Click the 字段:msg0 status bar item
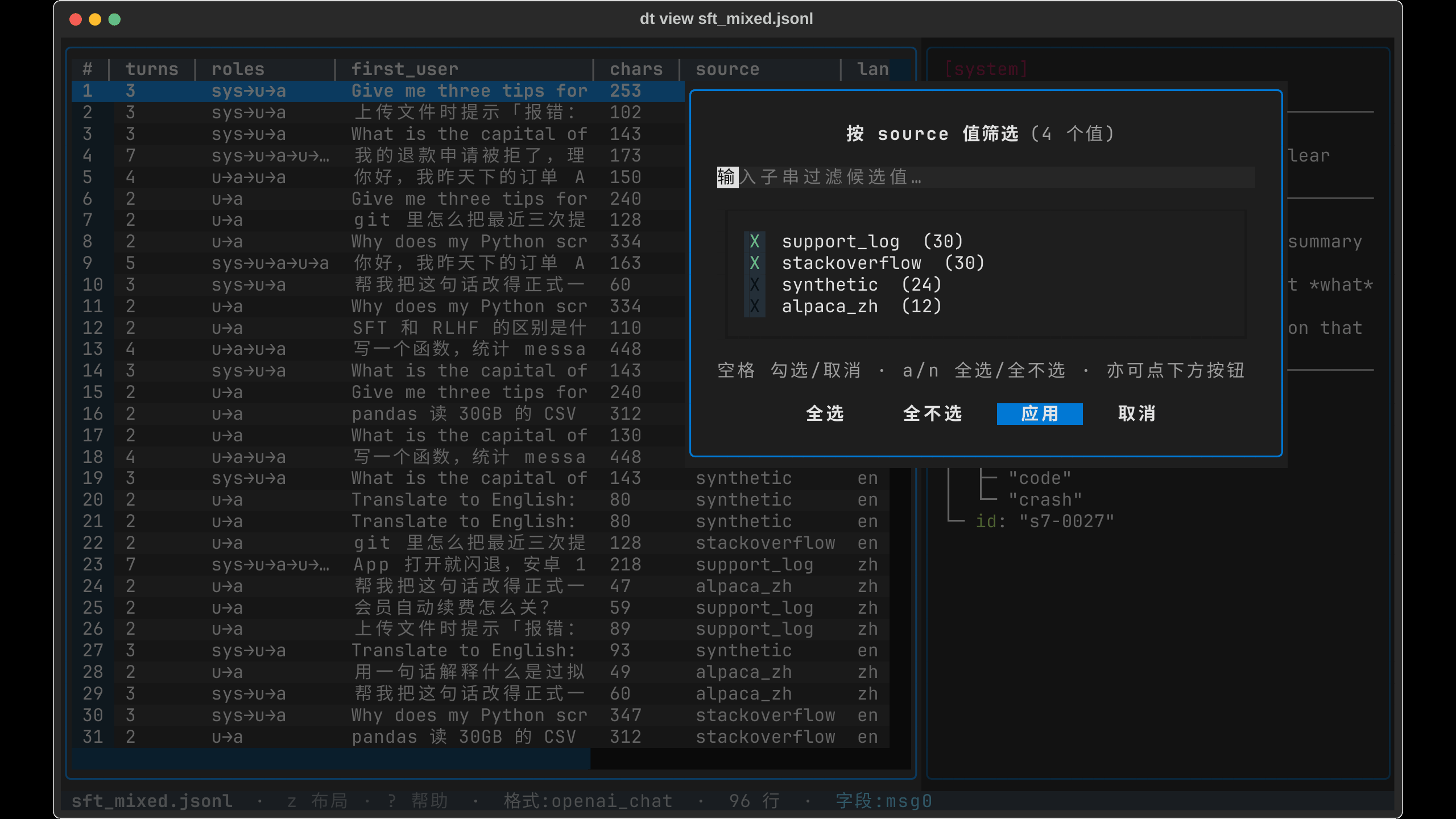The height and width of the screenshot is (819, 1456). (884, 801)
